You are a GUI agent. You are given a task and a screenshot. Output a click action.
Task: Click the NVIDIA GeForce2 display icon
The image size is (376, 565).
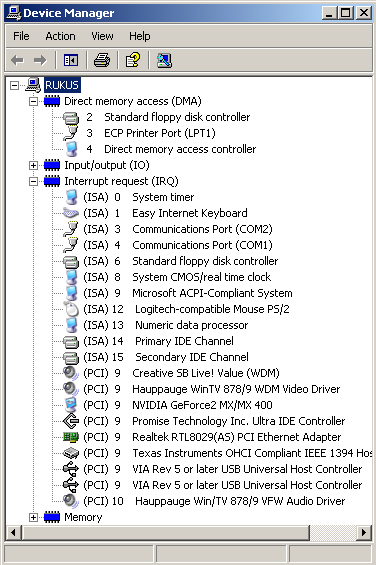point(71,405)
